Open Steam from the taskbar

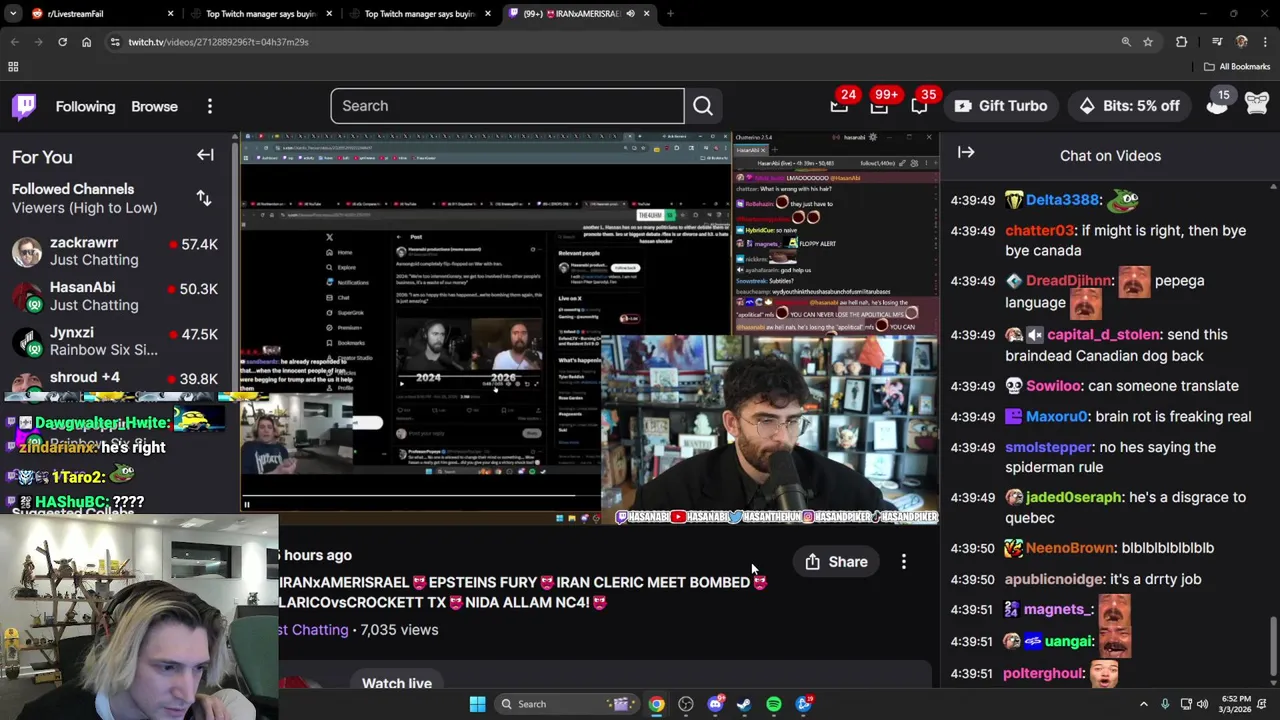[744, 704]
